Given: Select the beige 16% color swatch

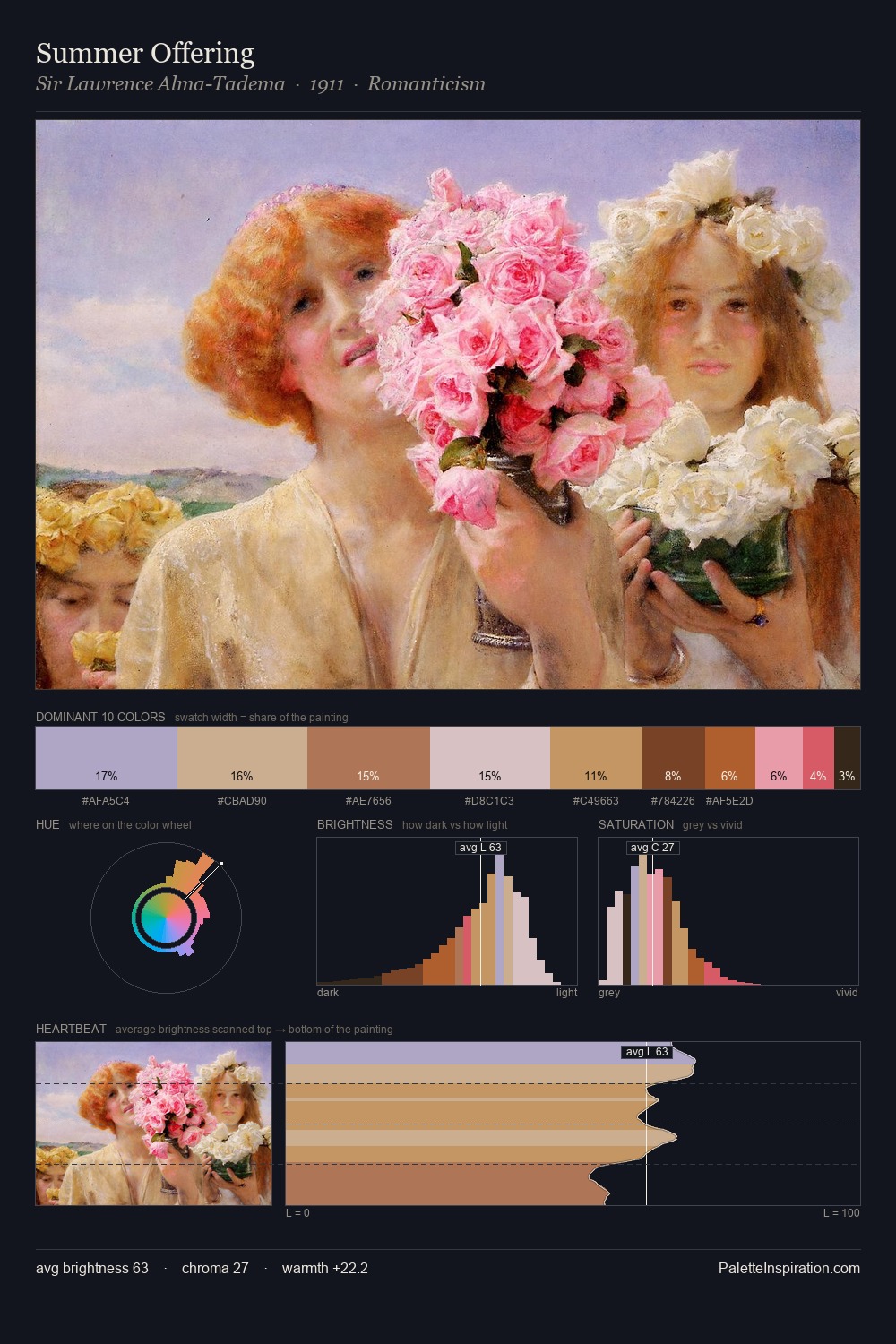Looking at the screenshot, I should click(x=242, y=758).
